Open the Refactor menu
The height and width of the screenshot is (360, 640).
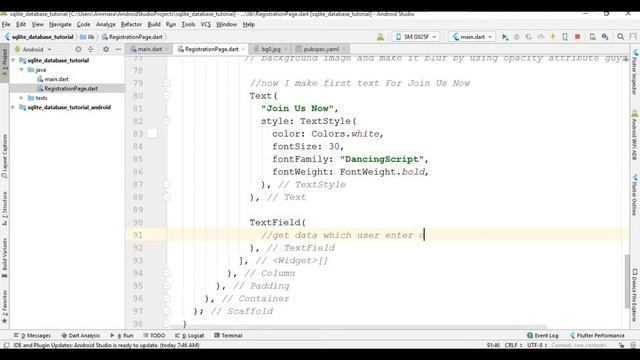coord(131,24)
